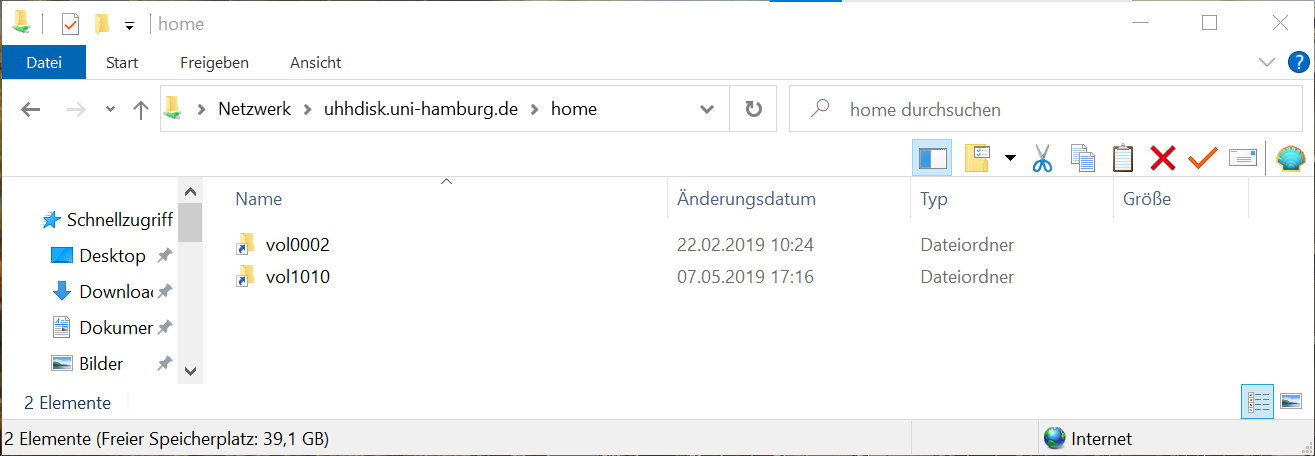Expand the address bar history dropdown
This screenshot has height=456, width=1315.
pos(707,109)
